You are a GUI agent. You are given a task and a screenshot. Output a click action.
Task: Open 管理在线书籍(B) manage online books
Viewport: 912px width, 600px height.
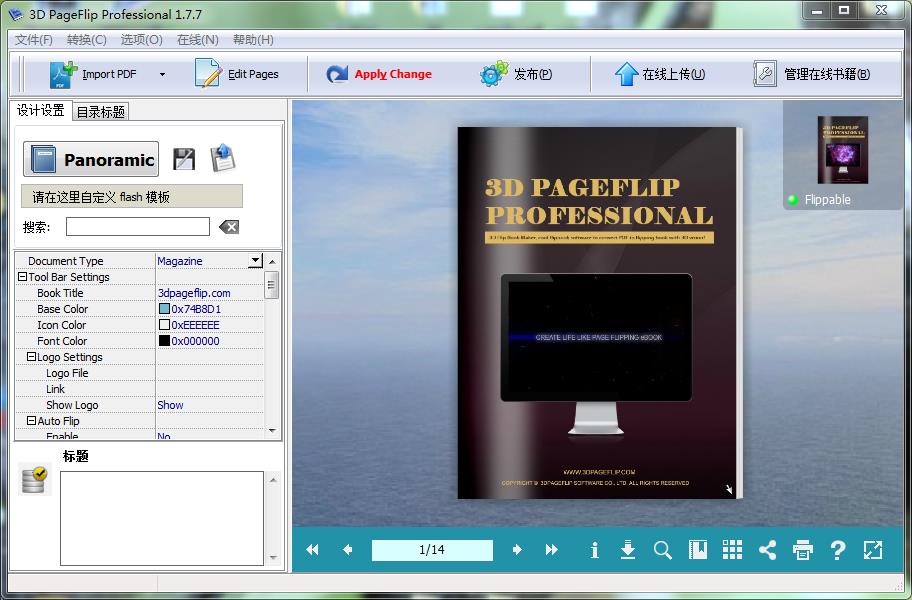tap(811, 74)
